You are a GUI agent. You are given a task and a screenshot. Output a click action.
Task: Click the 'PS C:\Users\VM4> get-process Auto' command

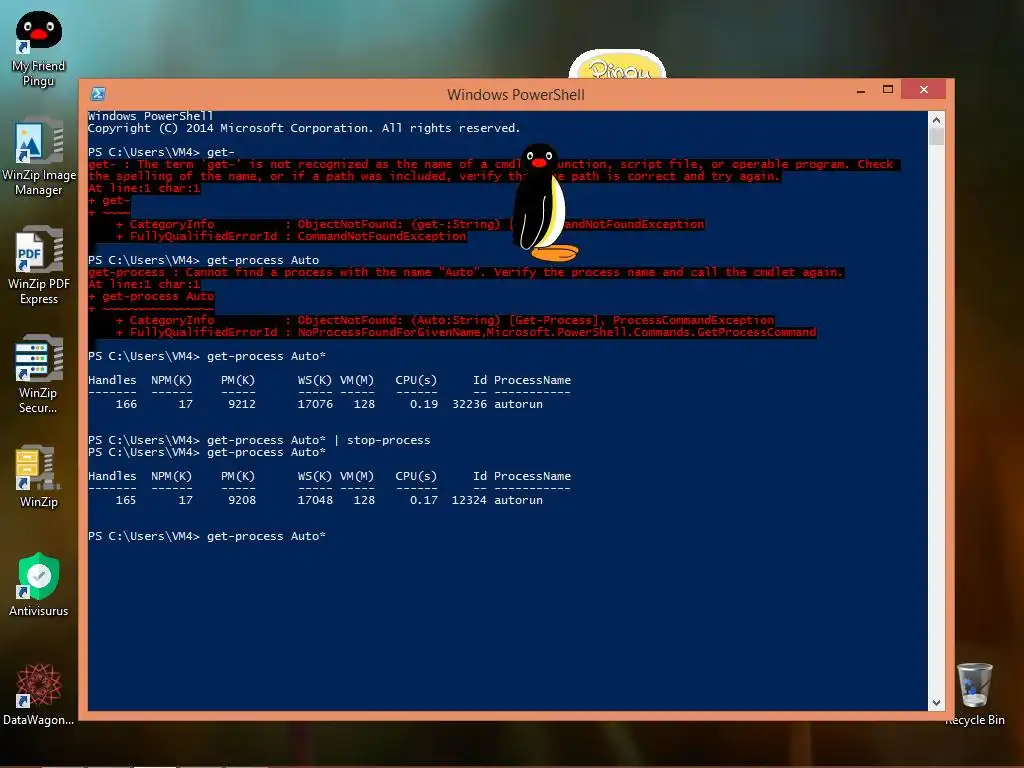(x=204, y=260)
